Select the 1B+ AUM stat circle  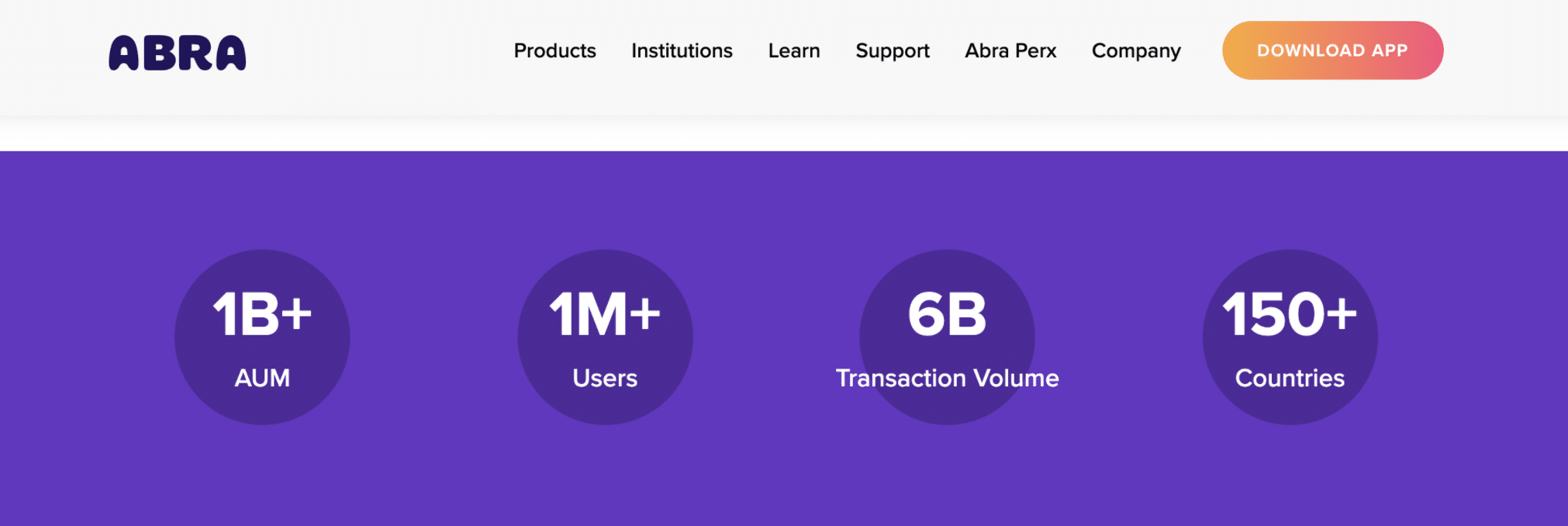262,337
